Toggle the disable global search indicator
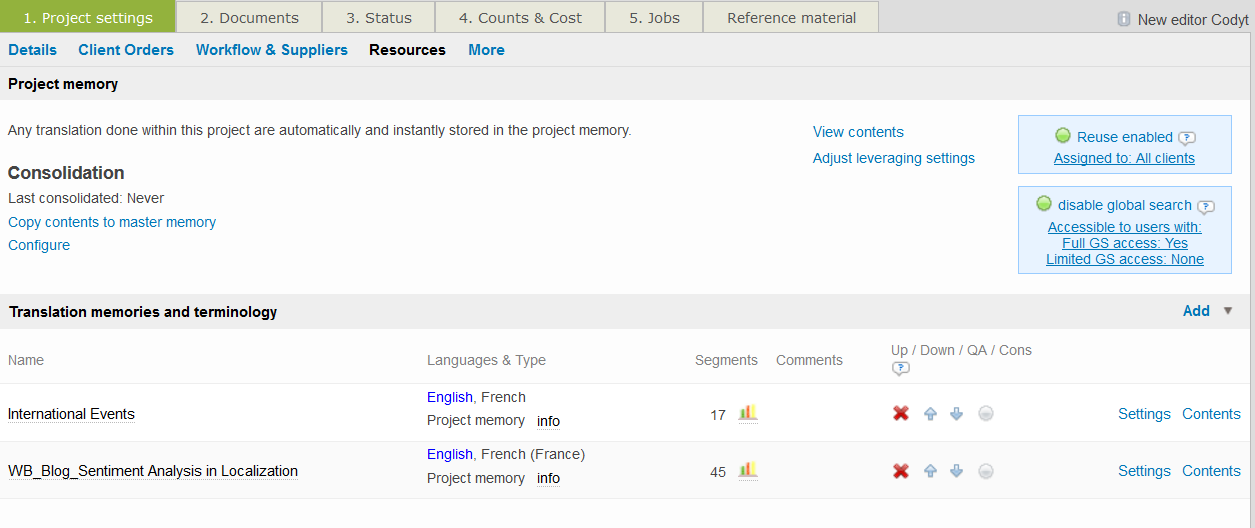Screen dimensions: 1255x528 point(1044,204)
